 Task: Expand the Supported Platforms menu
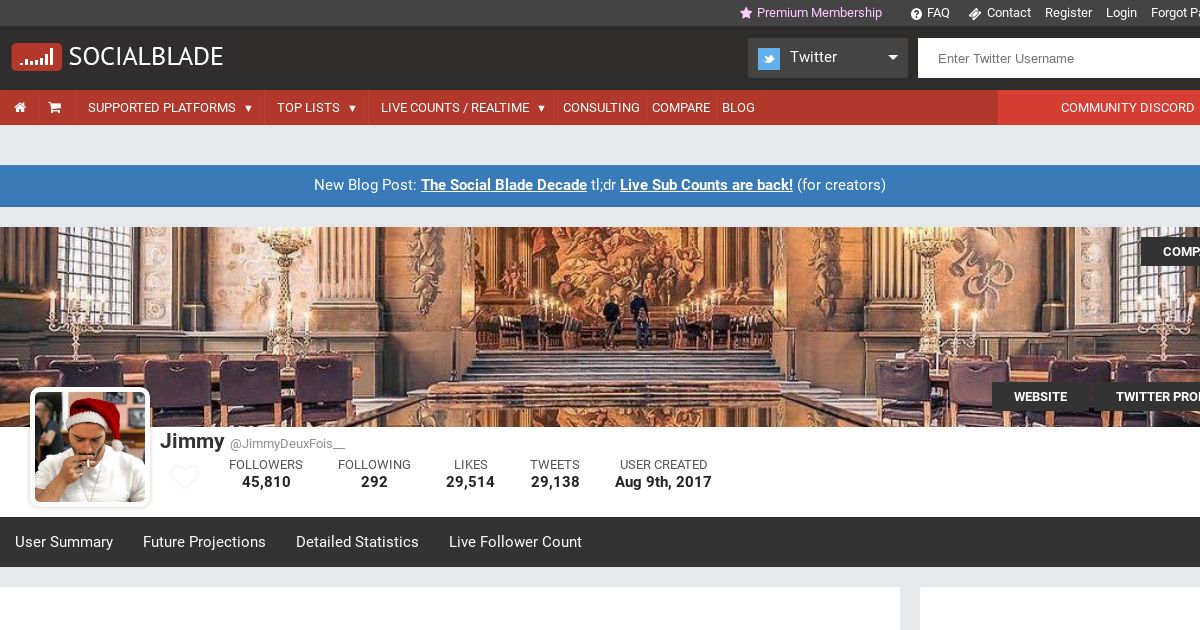(170, 107)
